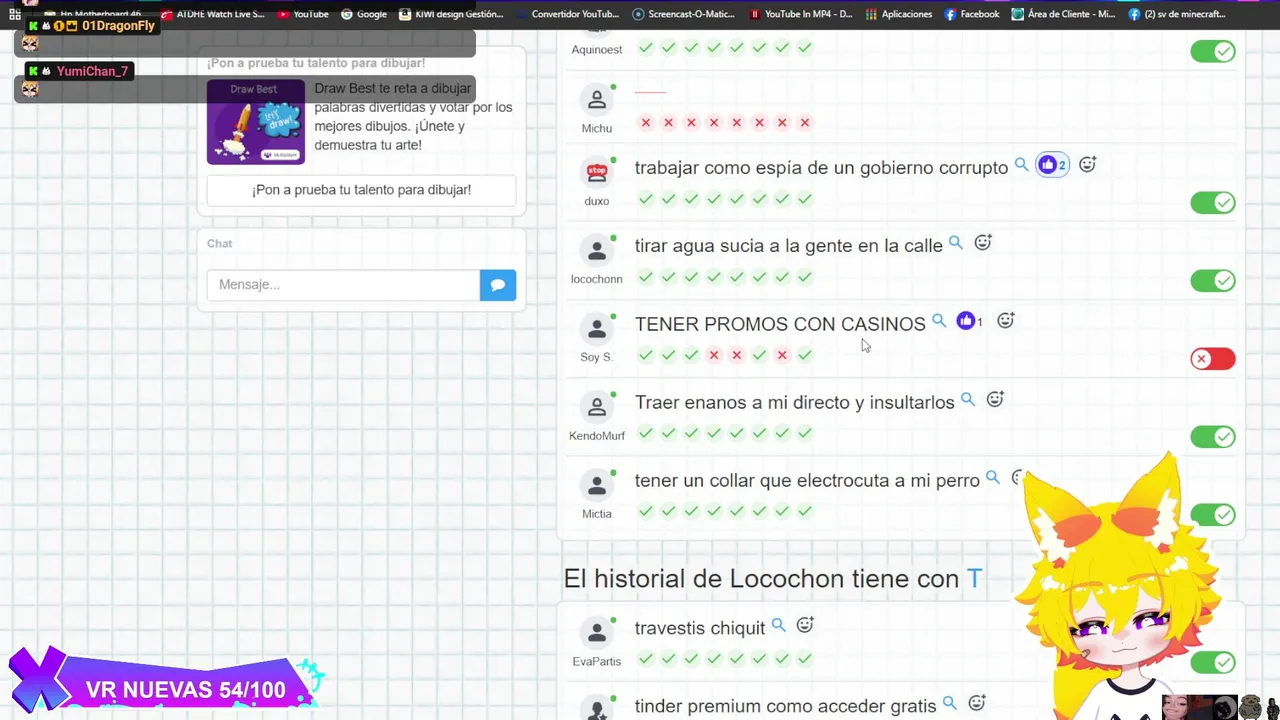Search 'tinder premium como acceder gratis'

click(x=949, y=704)
